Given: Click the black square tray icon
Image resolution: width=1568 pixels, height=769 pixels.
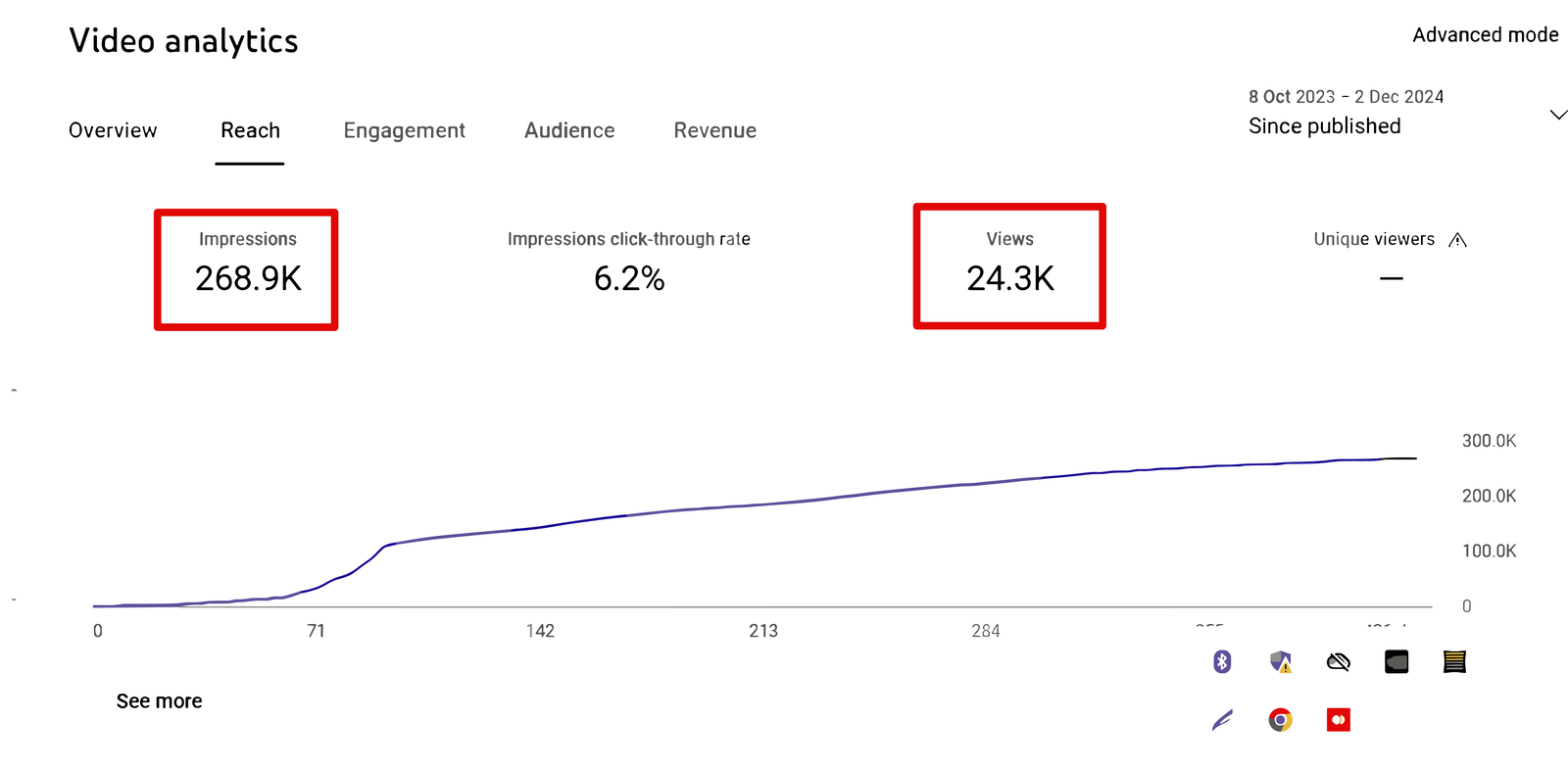Looking at the screenshot, I should pos(1396,662).
